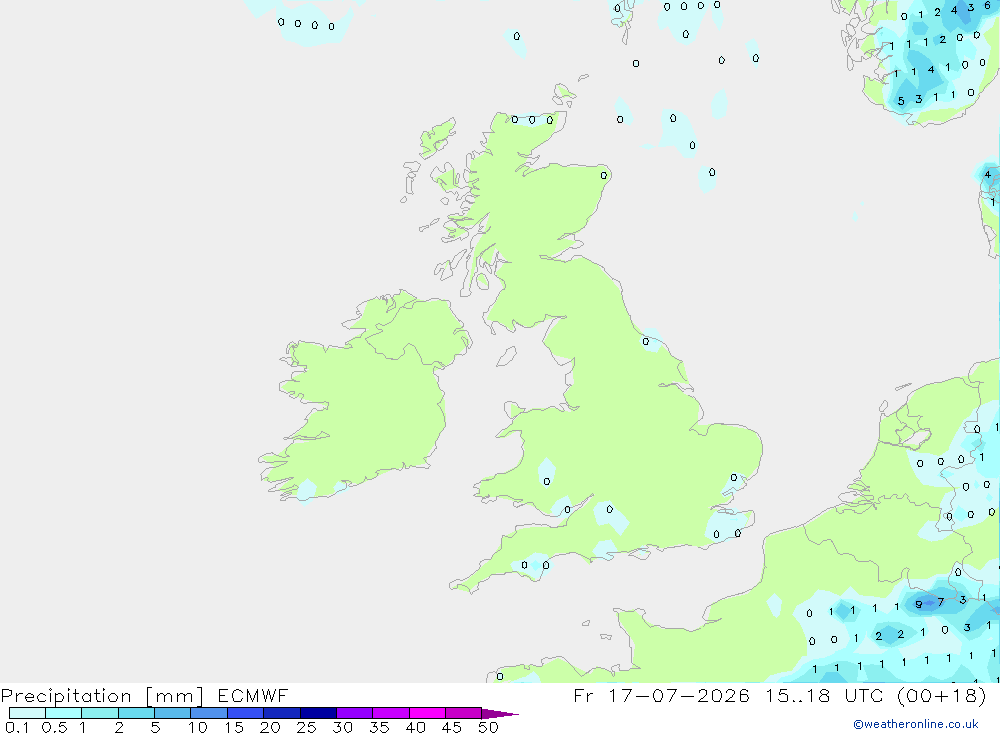Pick the 35–40 mm legend color swatch

(391, 713)
